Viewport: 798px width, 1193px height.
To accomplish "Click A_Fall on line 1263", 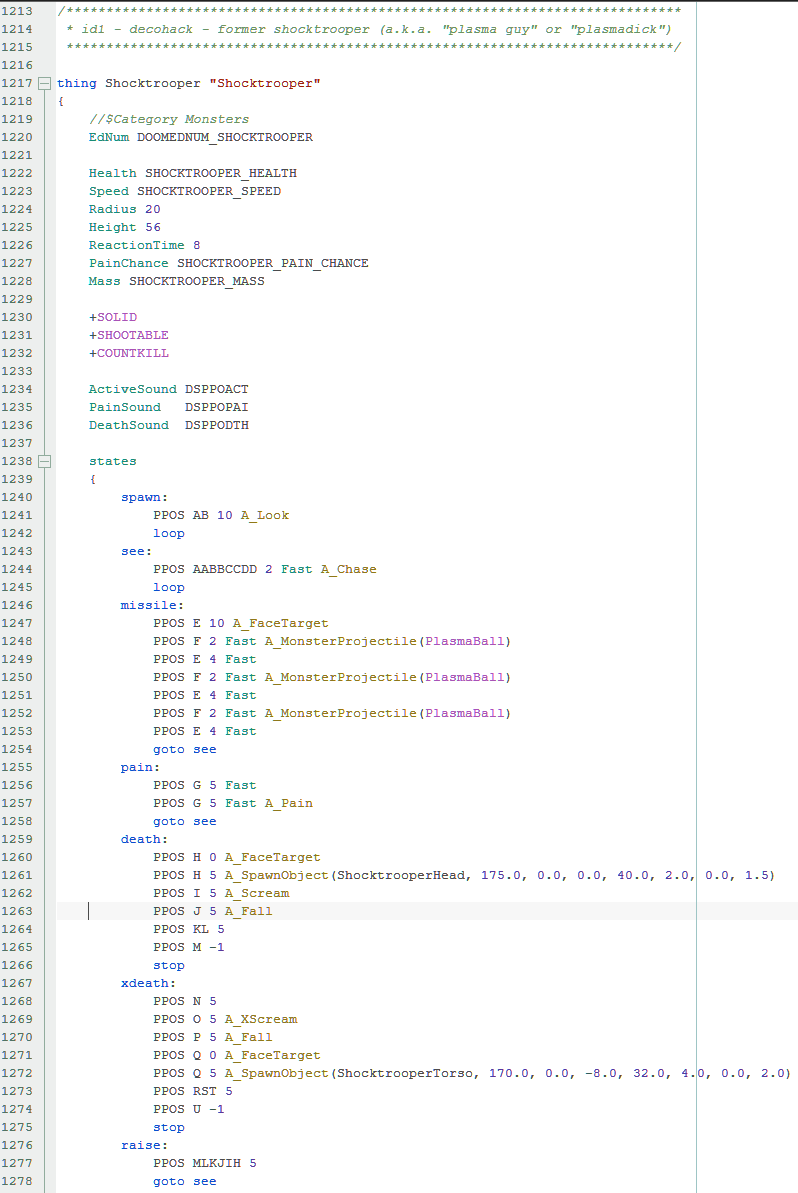I will pyautogui.click(x=249, y=911).
